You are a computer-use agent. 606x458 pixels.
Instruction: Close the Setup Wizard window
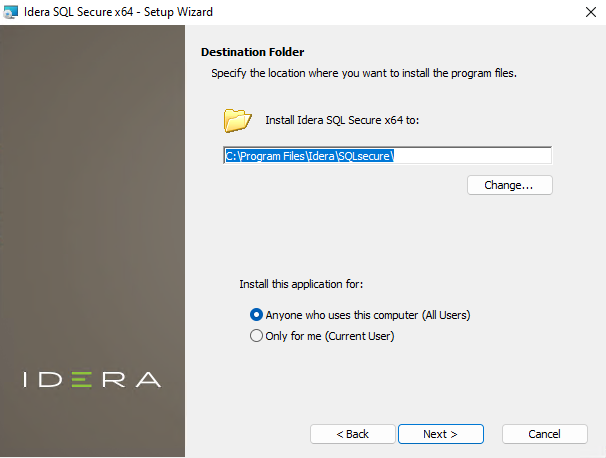coord(584,11)
